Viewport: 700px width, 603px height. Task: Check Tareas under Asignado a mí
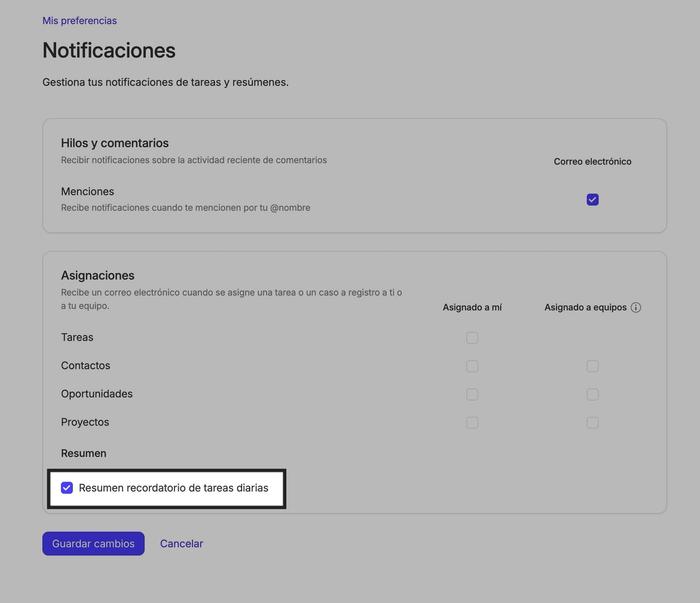click(472, 337)
